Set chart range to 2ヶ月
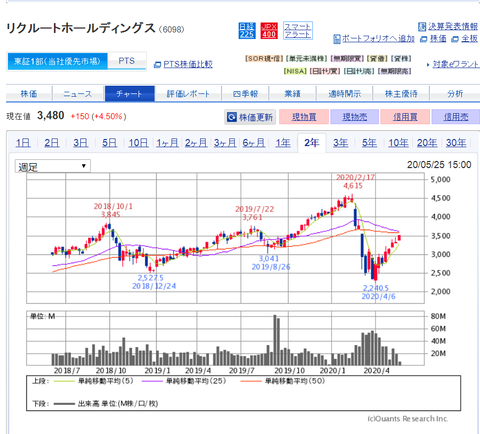The height and width of the screenshot is (434, 480). (196, 143)
